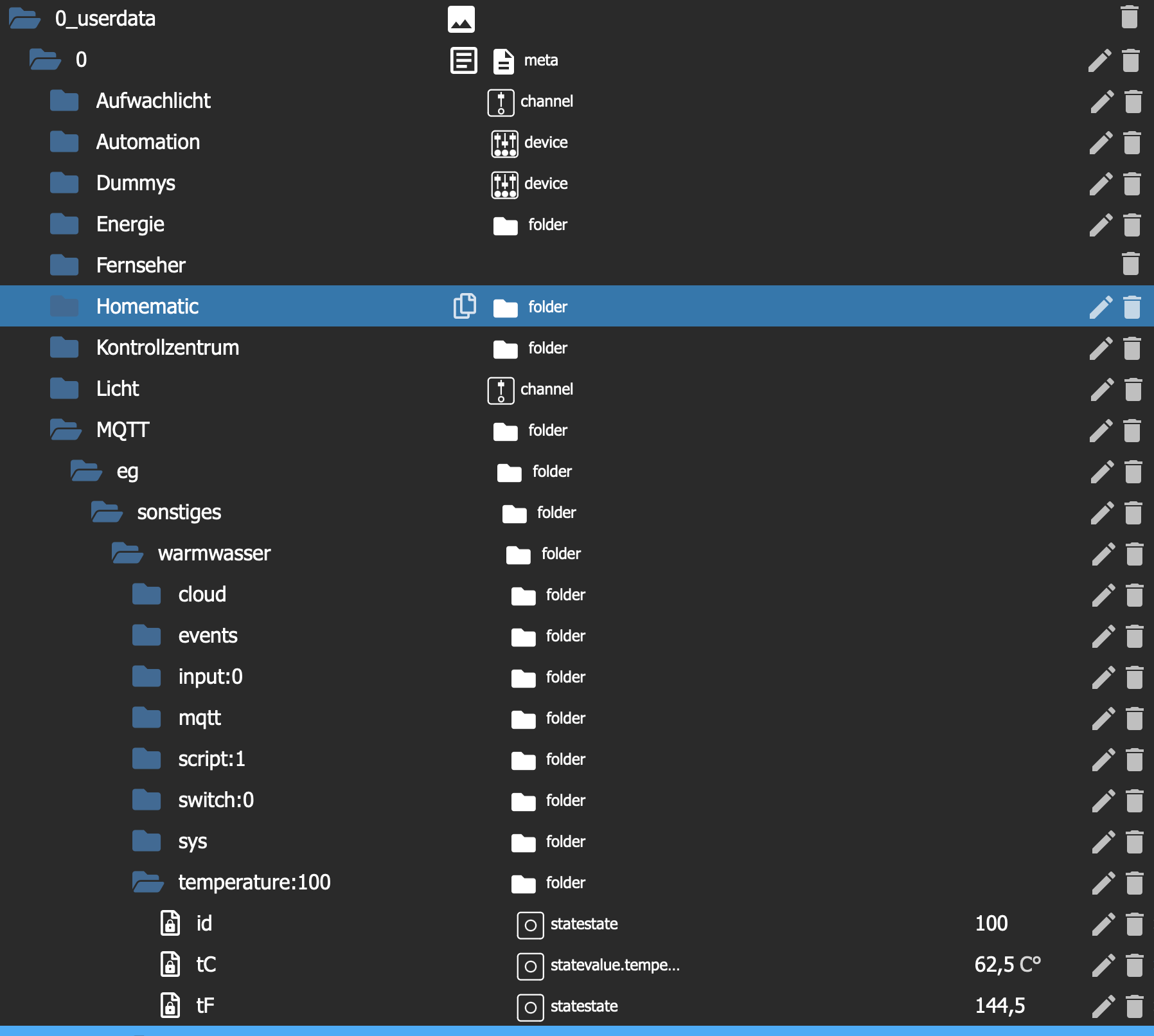Edit the Homematic folder with pencil icon
This screenshot has height=1036, width=1154.
tap(1101, 307)
